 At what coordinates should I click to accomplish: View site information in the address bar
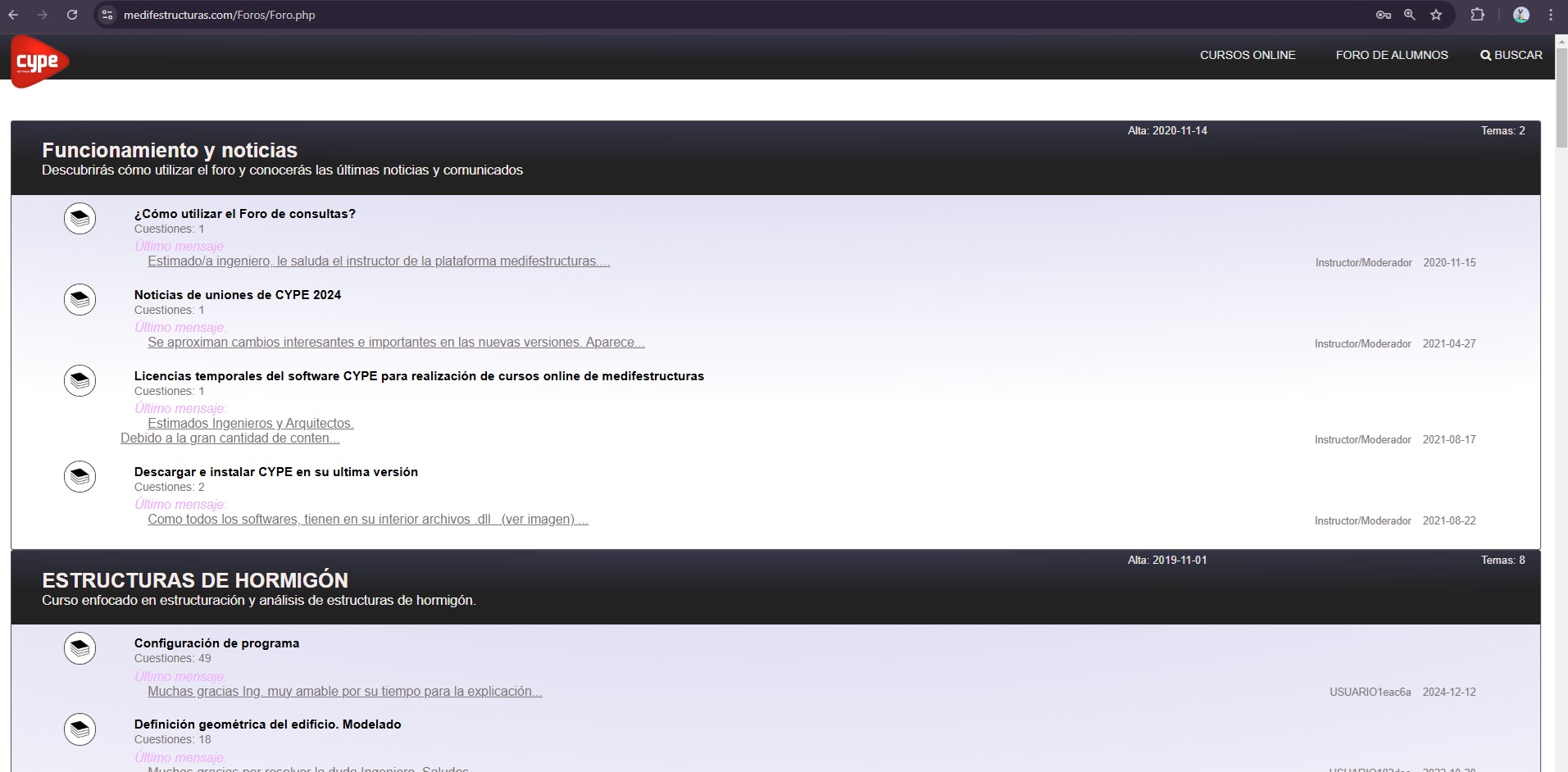click(x=107, y=15)
